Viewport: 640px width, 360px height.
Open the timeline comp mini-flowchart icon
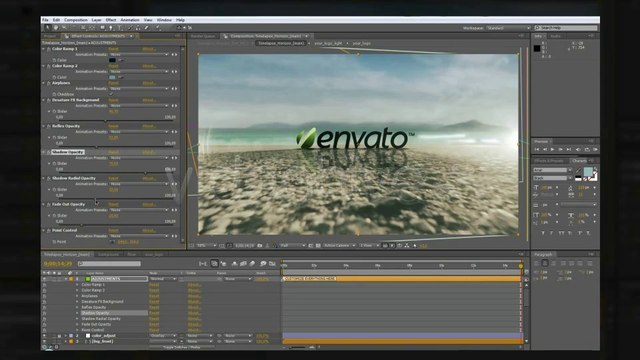coord(203,264)
